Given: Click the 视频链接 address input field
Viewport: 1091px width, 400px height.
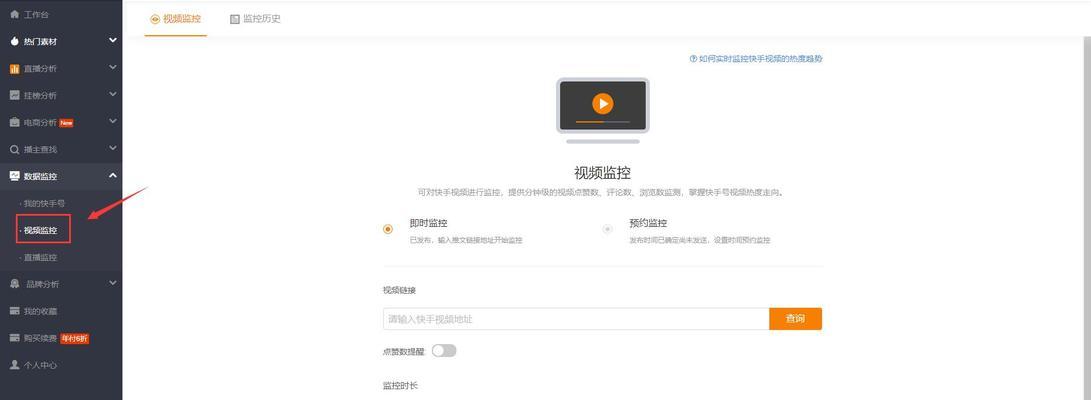Looking at the screenshot, I should tap(576, 319).
